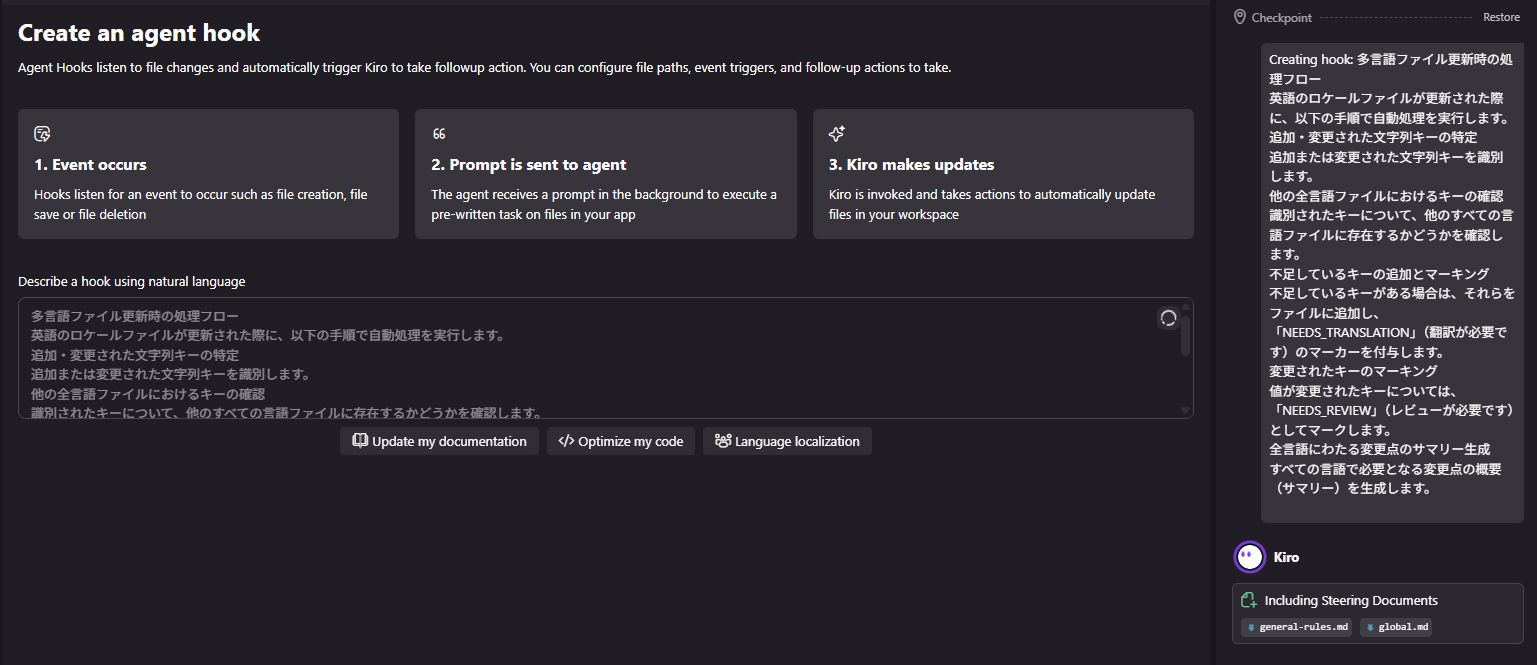Click the textbox scrollbar up arrow
Image resolution: width=1537 pixels, height=665 pixels.
tap(1186, 306)
